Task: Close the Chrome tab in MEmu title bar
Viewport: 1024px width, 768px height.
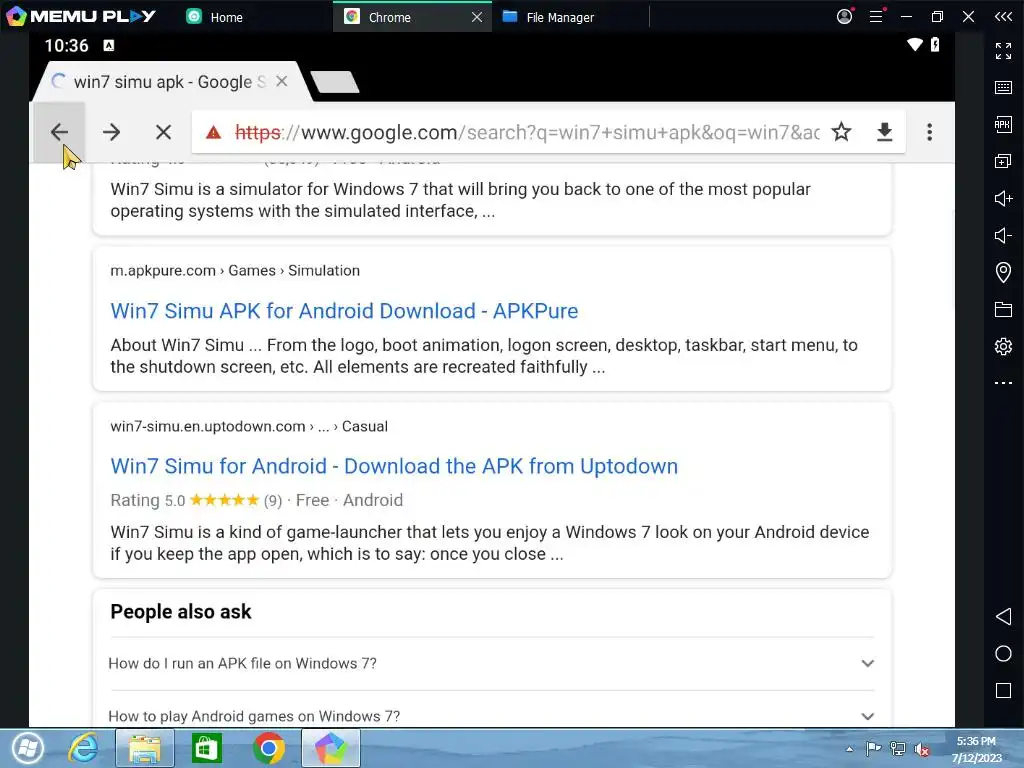Action: click(x=477, y=17)
